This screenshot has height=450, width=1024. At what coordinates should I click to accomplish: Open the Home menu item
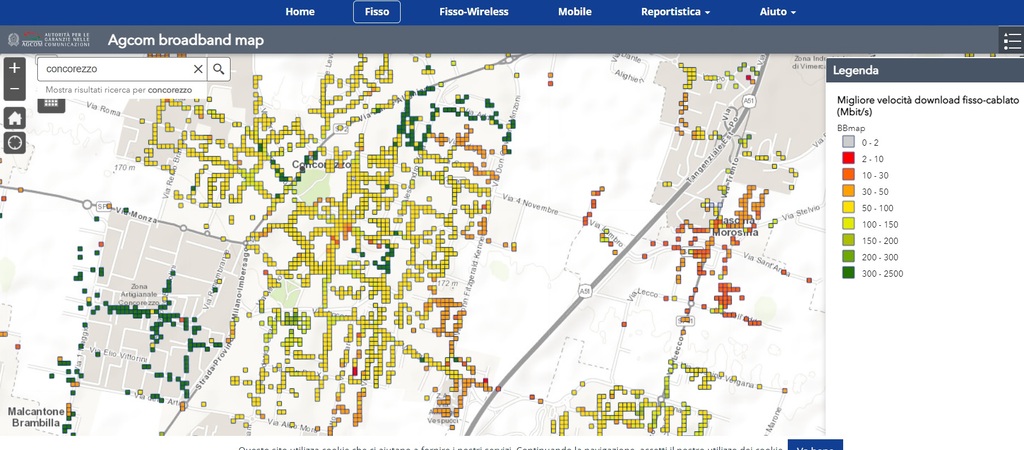(300, 12)
